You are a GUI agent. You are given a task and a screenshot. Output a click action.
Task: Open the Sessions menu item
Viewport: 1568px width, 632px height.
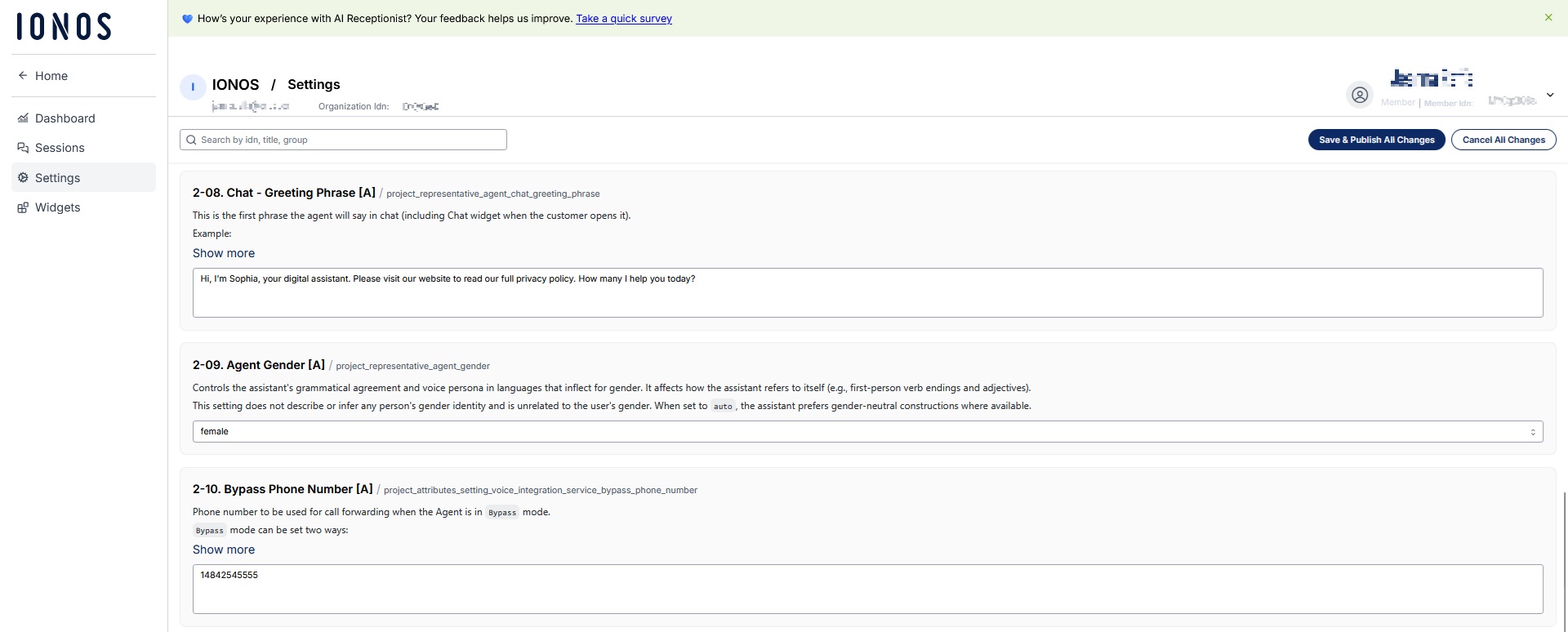pos(60,148)
